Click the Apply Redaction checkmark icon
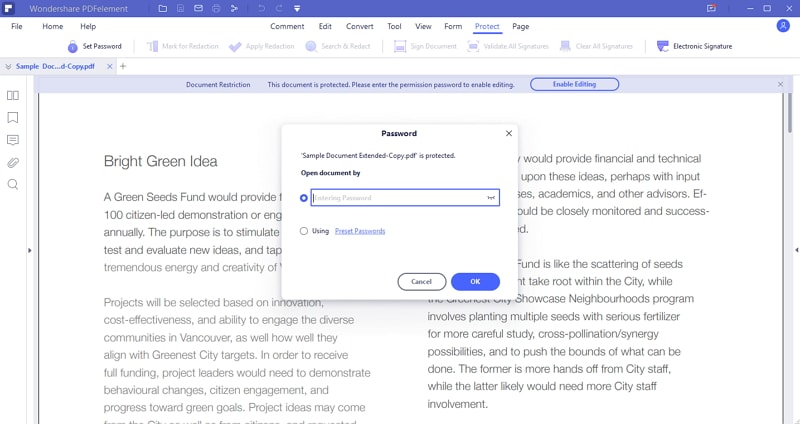Image resolution: width=800 pixels, height=424 pixels. pyautogui.click(x=235, y=47)
